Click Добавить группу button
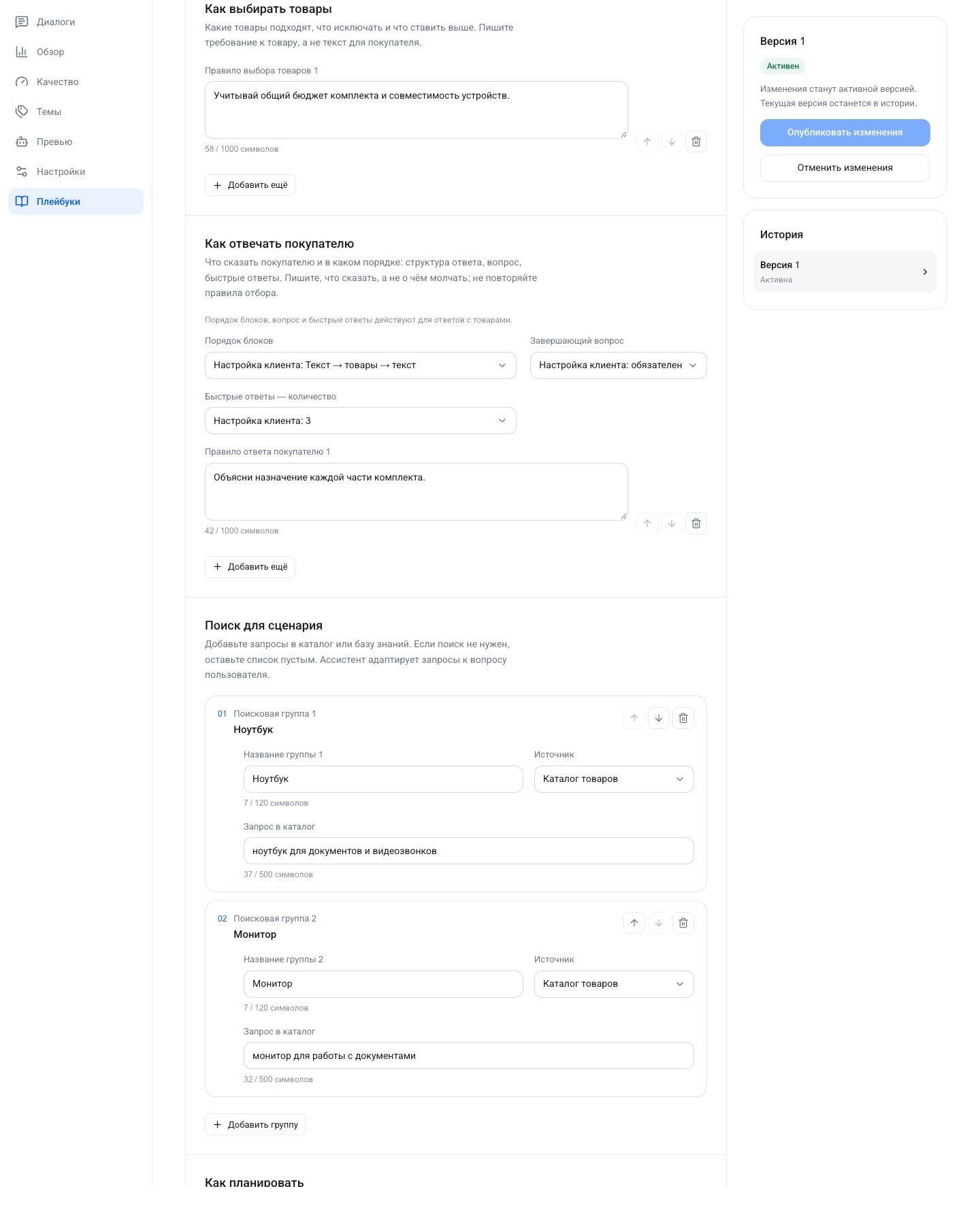 [255, 1124]
